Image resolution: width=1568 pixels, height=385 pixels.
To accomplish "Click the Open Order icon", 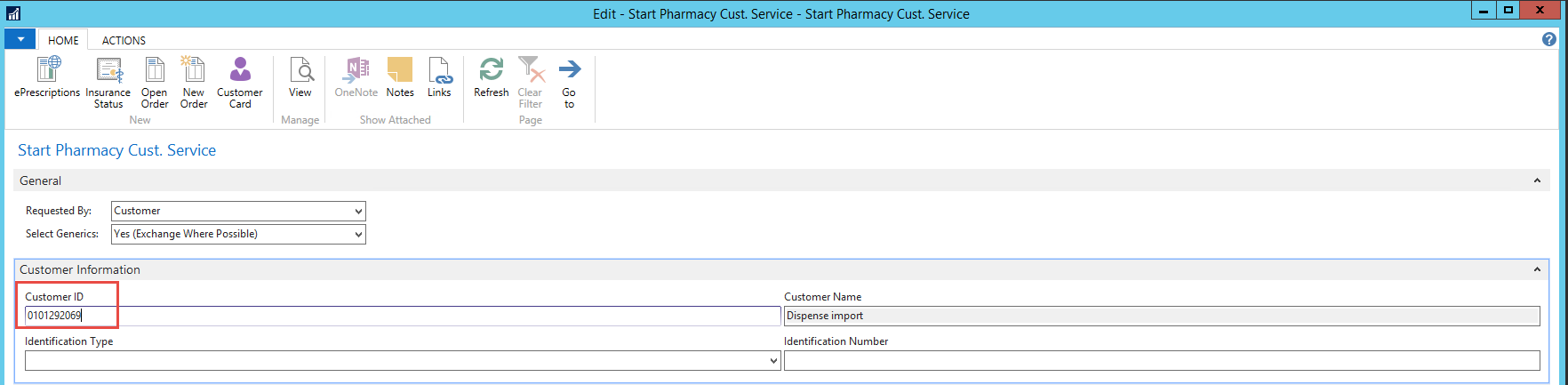I will tap(155, 70).
